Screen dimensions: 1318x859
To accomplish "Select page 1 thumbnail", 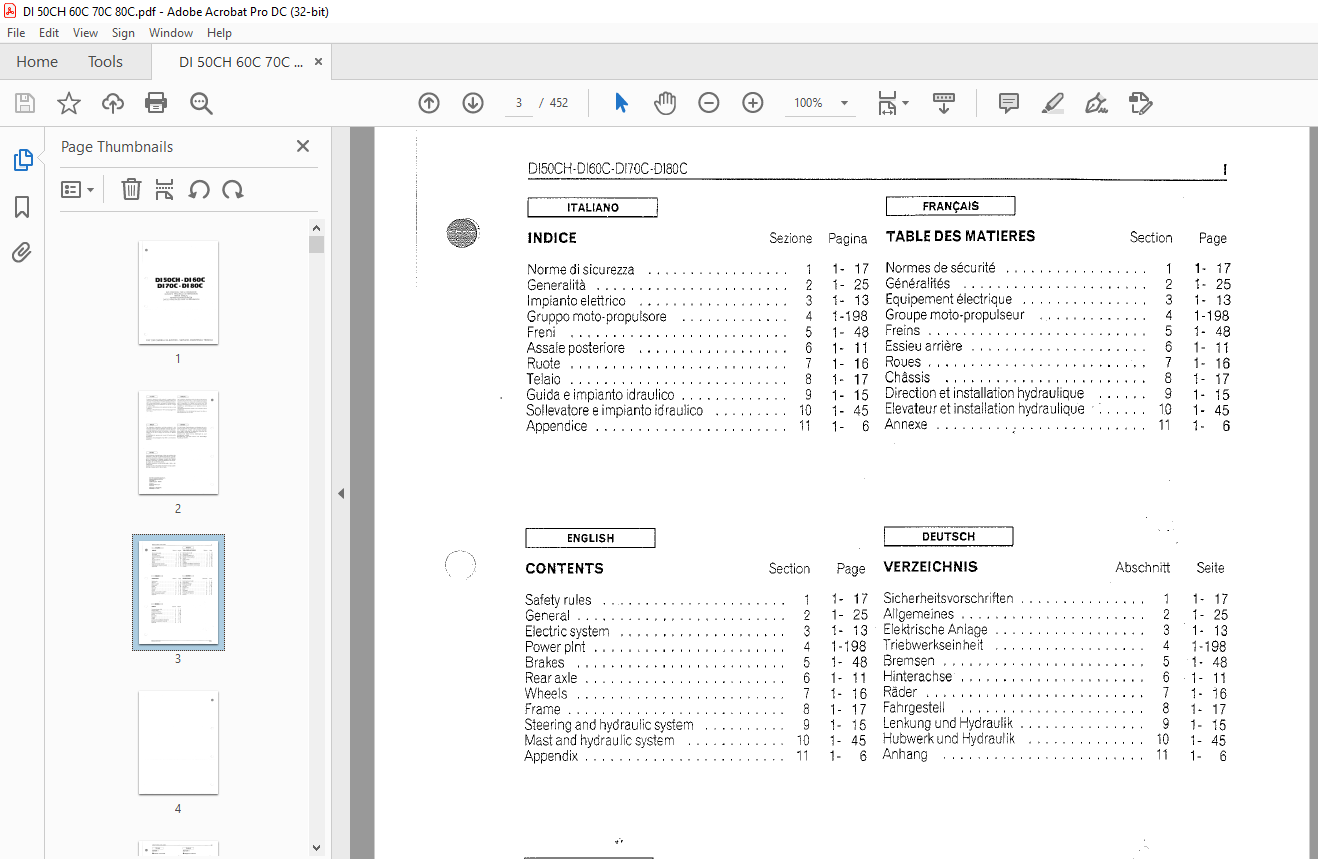I will coord(178,292).
